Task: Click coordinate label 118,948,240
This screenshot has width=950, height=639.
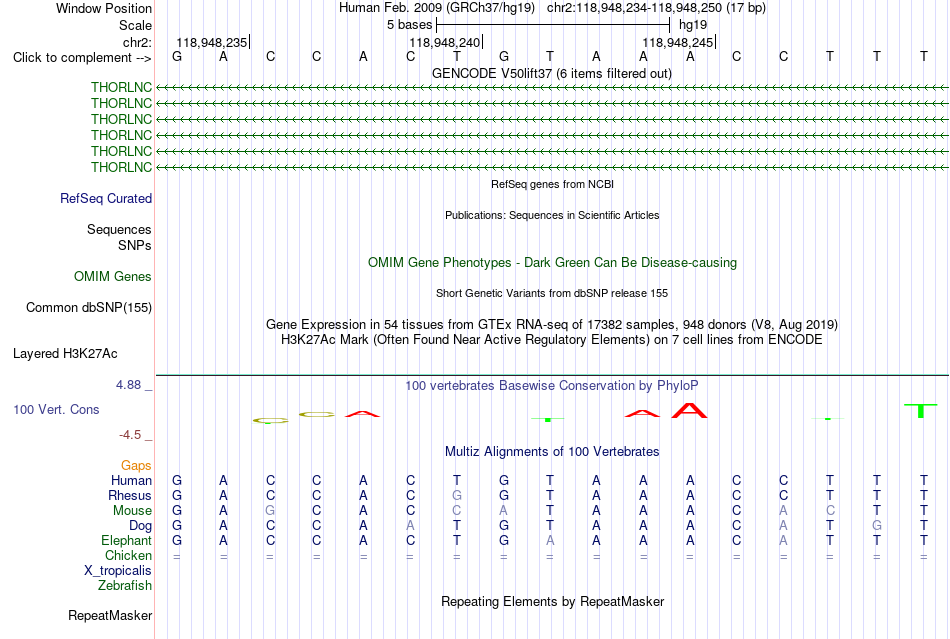Action: 445,42
